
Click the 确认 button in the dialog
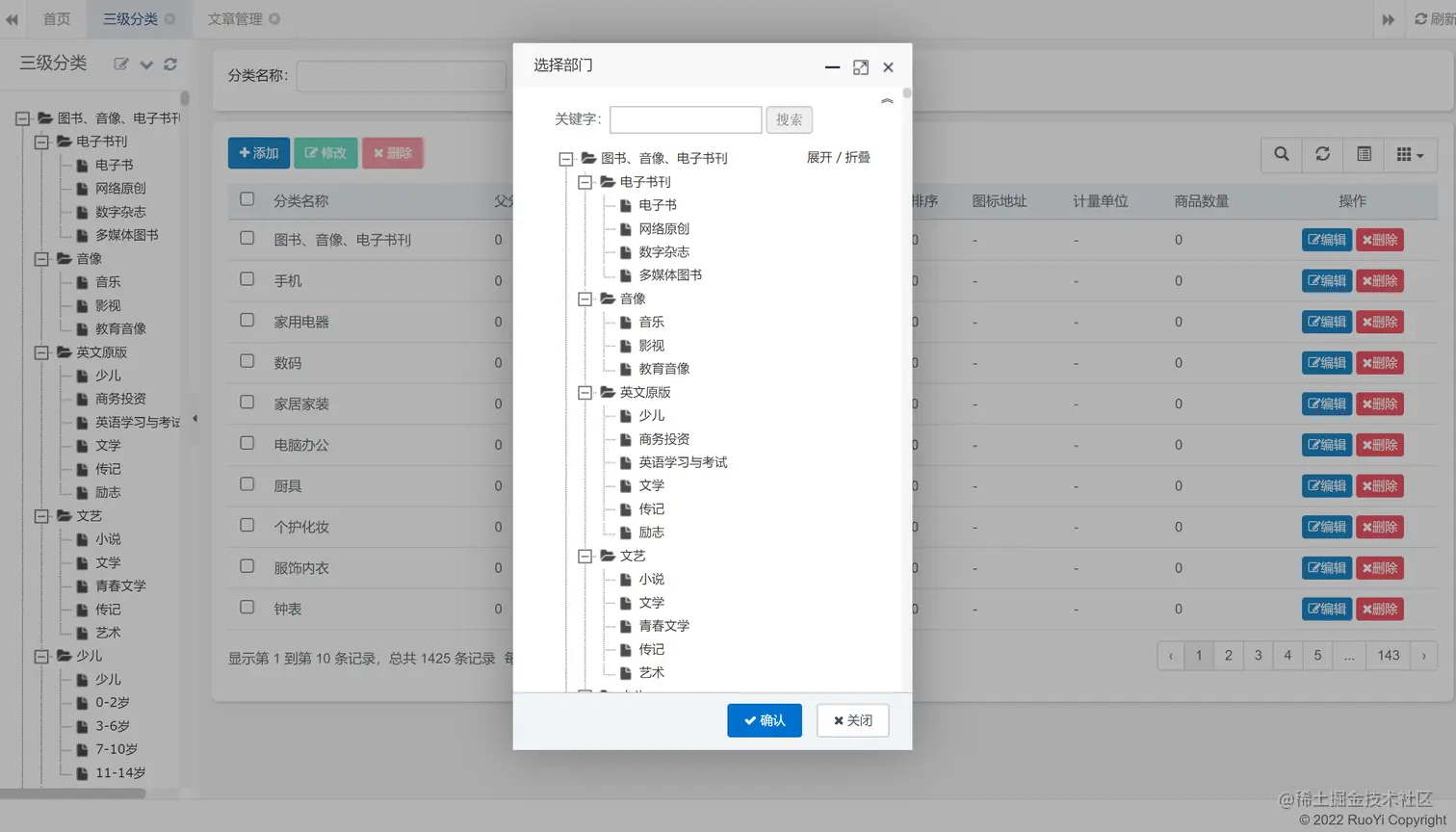point(765,720)
